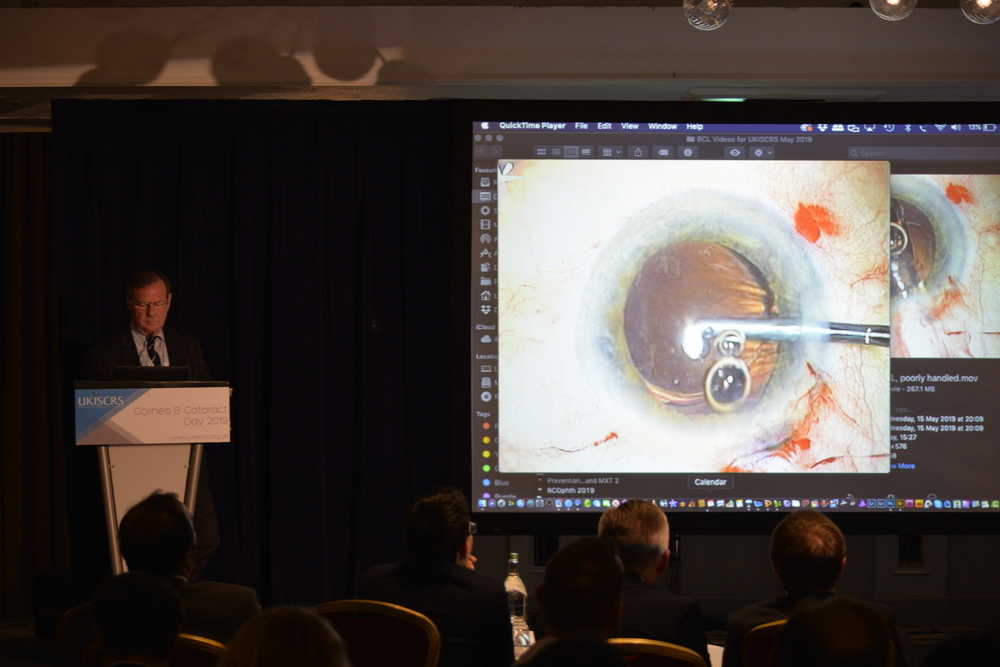
Task: Open the Edit menu
Action: 604,126
